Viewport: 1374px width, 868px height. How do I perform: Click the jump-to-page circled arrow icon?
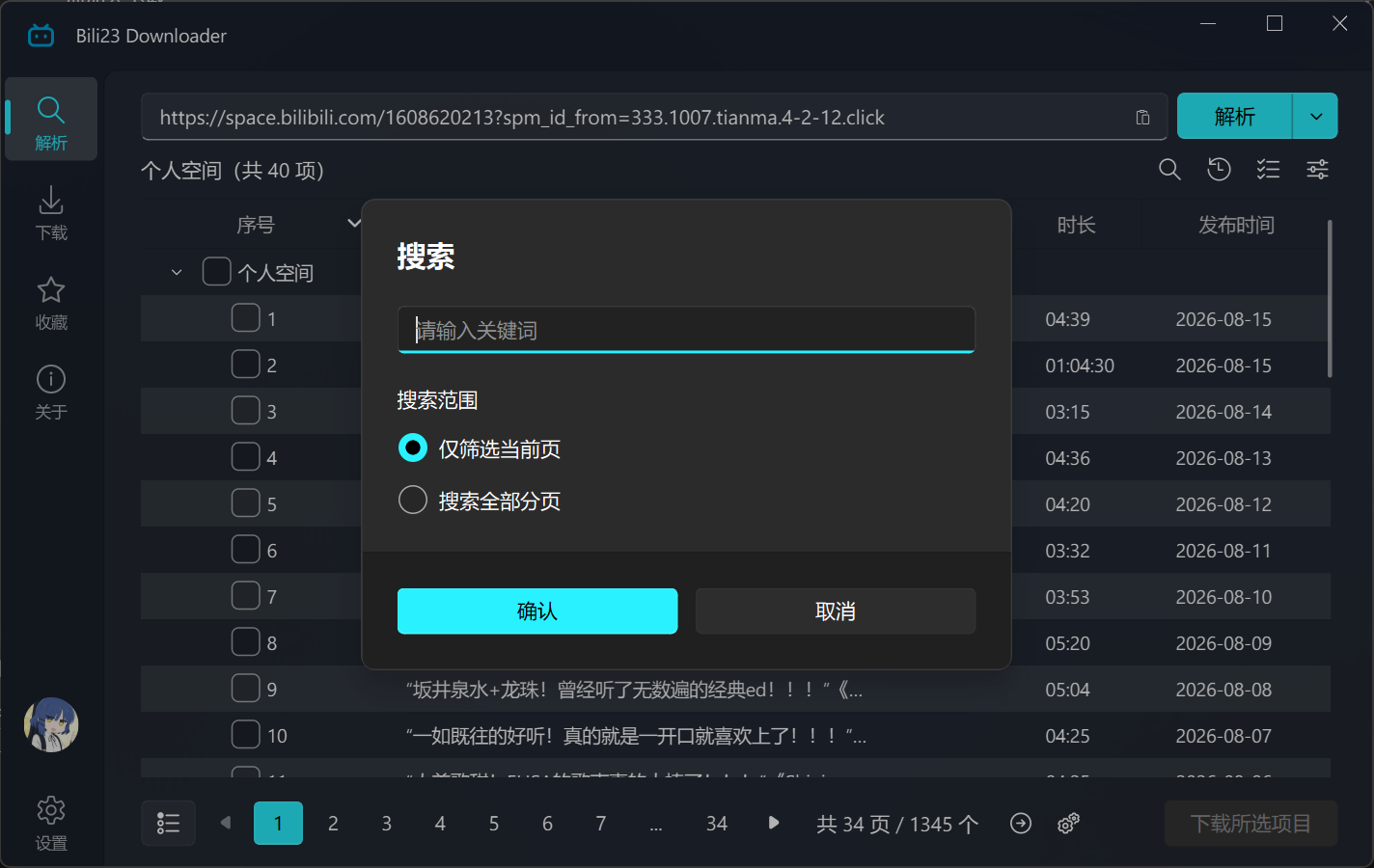1021,823
